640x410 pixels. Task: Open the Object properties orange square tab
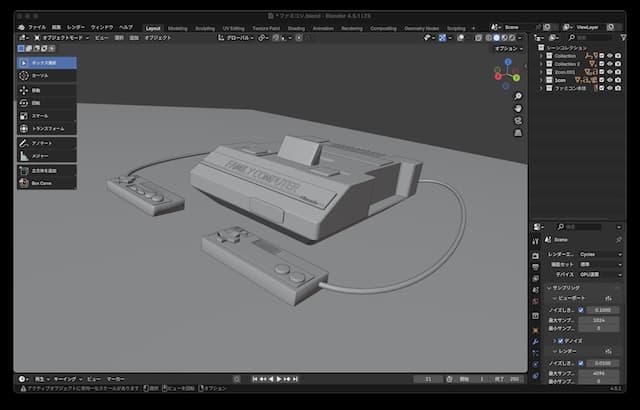[x=536, y=330]
